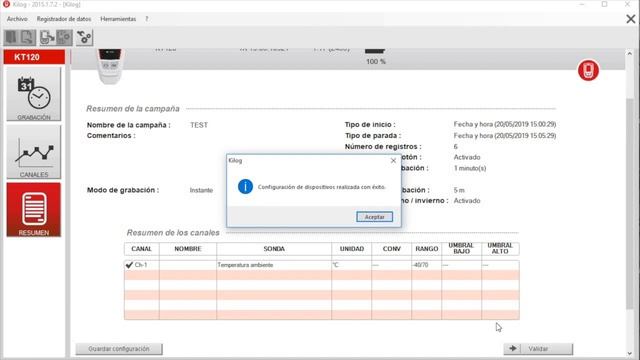Click the 'Resumen de la campaña' heading
640x360 pixels.
click(x=133, y=109)
